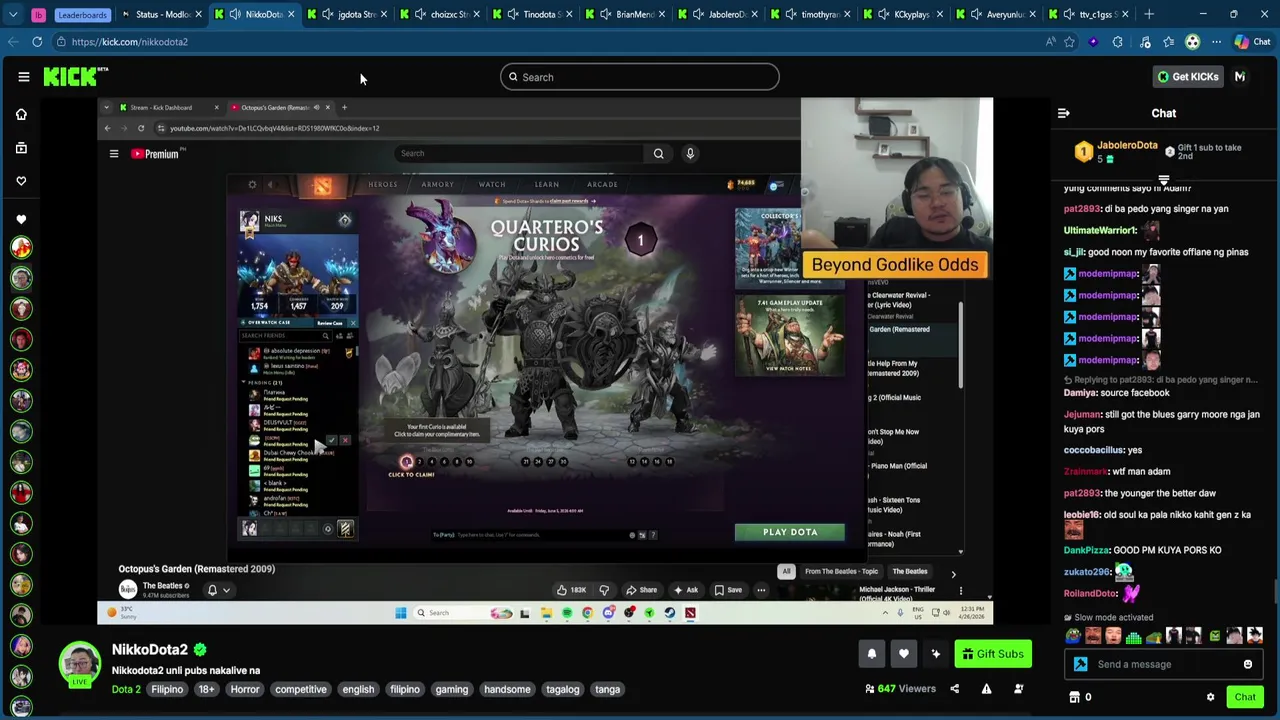
Task: Expand the gift leaderboard handle
Action: [x=1164, y=181]
